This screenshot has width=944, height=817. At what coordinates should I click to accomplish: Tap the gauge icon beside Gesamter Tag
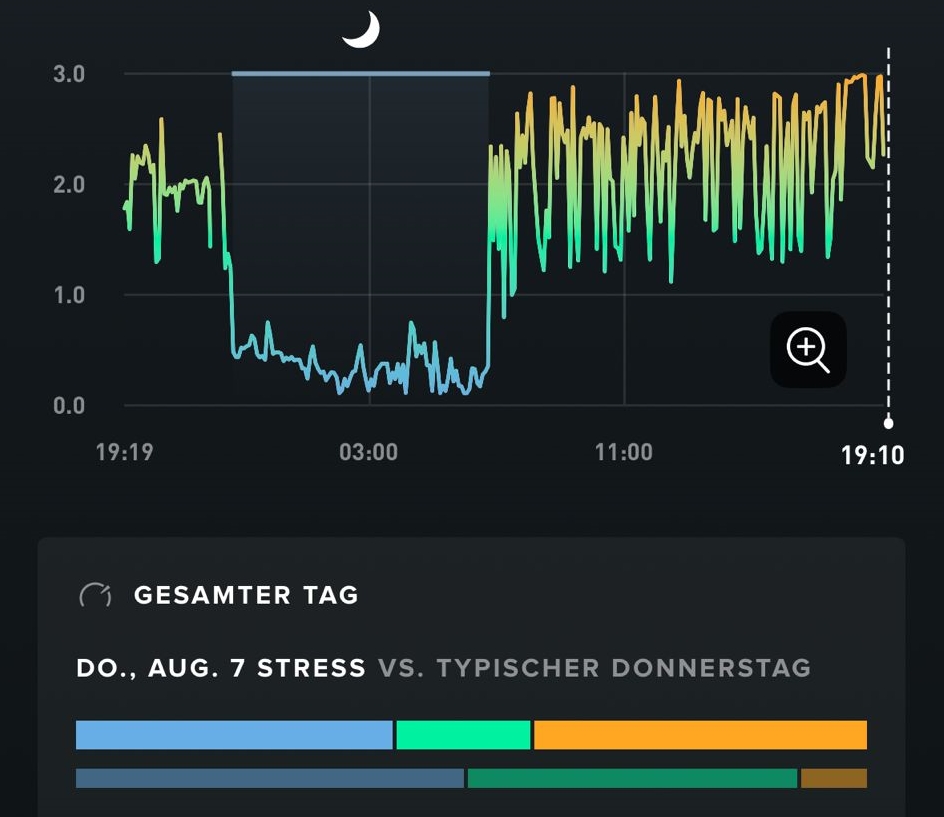(x=96, y=596)
